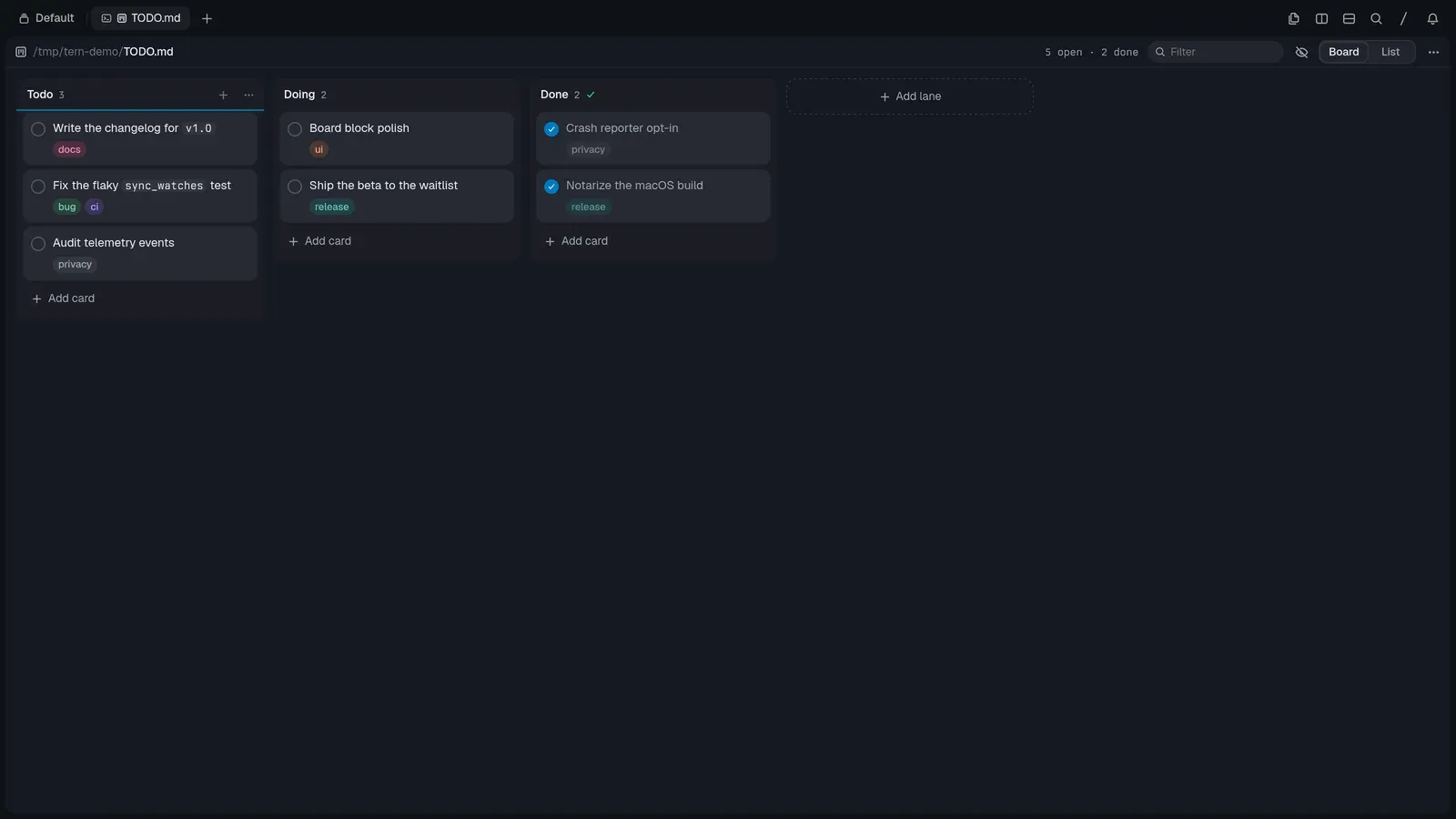Viewport: 1456px width, 819px height.
Task: Check off Audit telemetry events card
Action: coord(38,244)
